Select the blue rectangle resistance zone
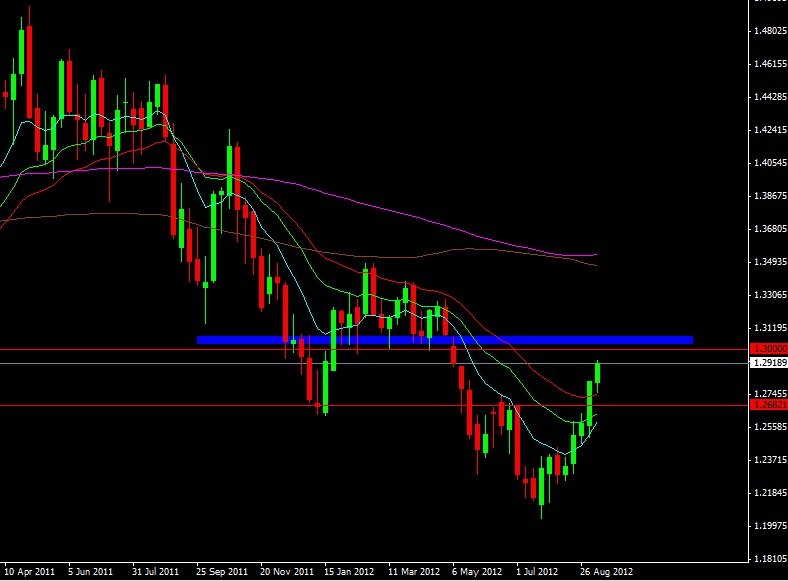 445,340
